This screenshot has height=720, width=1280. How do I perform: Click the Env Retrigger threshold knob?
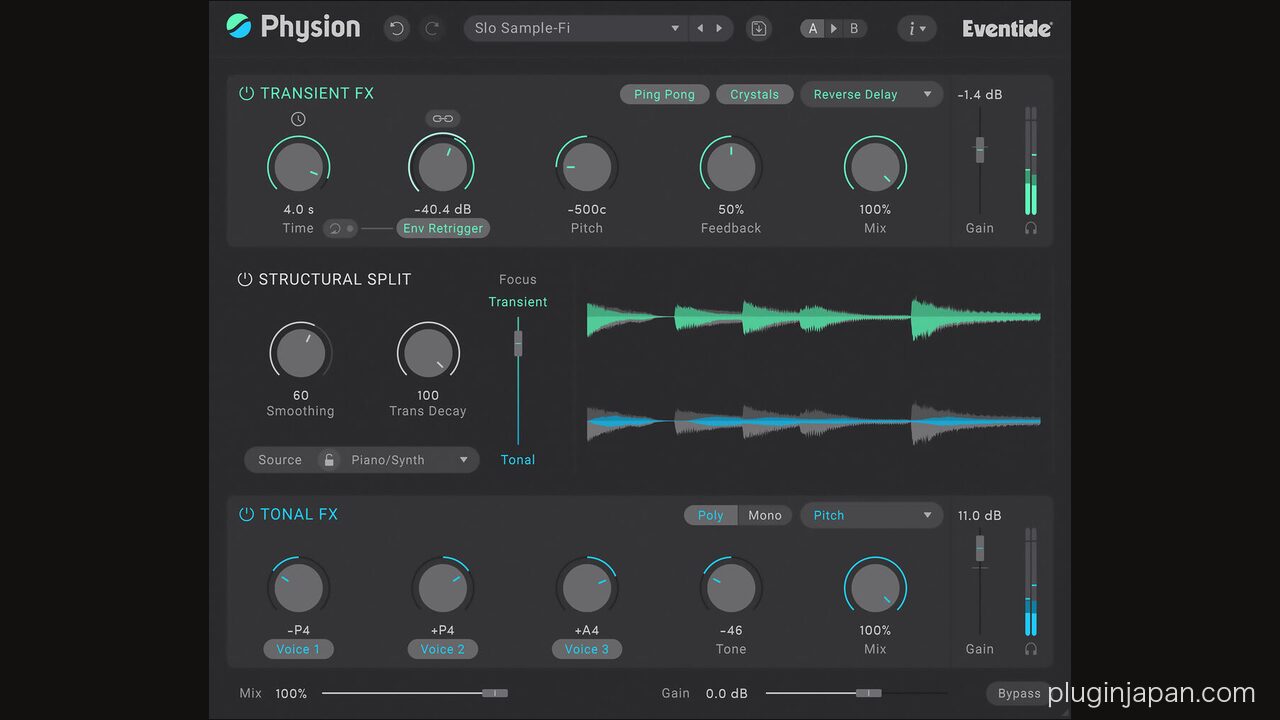tap(442, 166)
